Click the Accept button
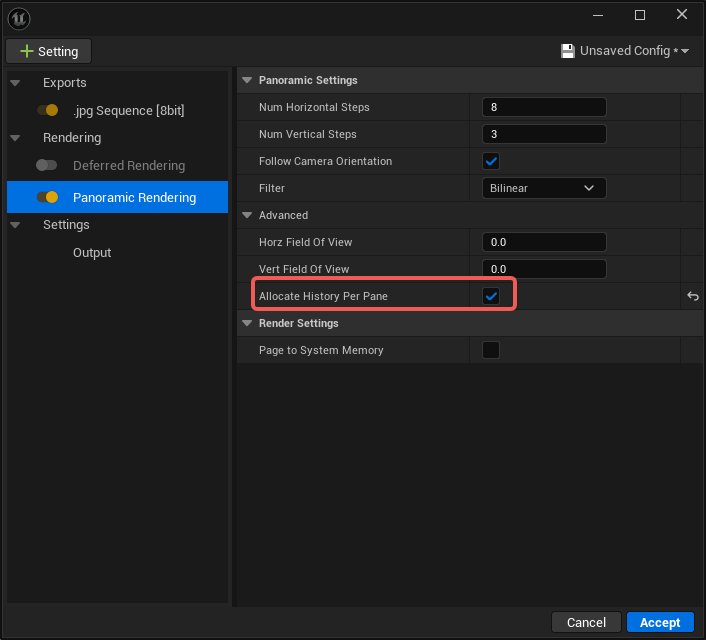 tap(660, 622)
